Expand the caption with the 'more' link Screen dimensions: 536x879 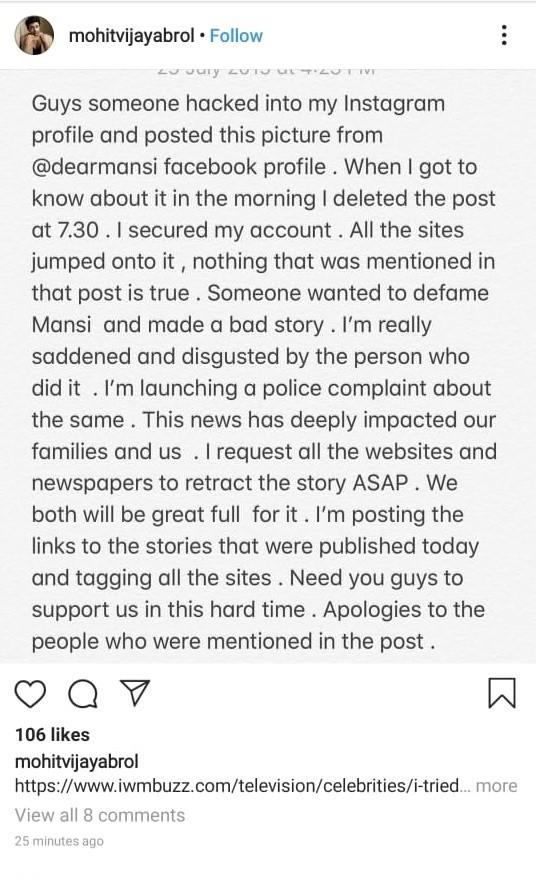click(496, 786)
